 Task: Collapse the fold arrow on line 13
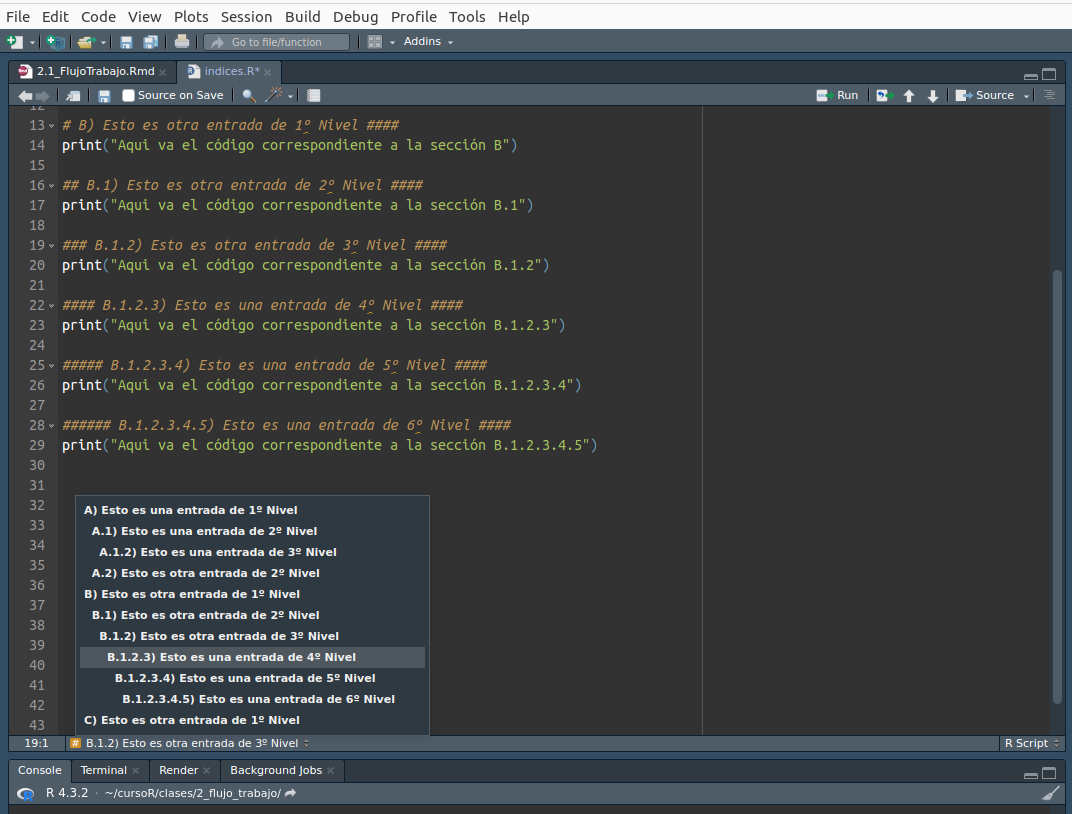pyautogui.click(x=52, y=126)
